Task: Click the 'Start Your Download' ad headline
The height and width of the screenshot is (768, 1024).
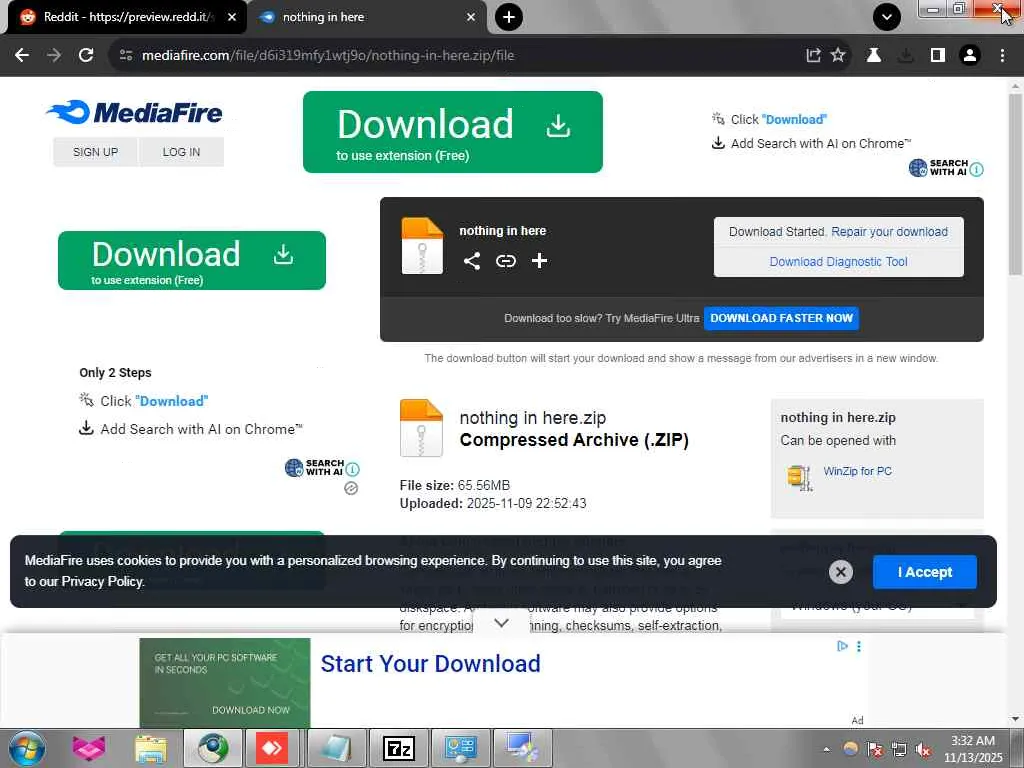Action: click(430, 664)
